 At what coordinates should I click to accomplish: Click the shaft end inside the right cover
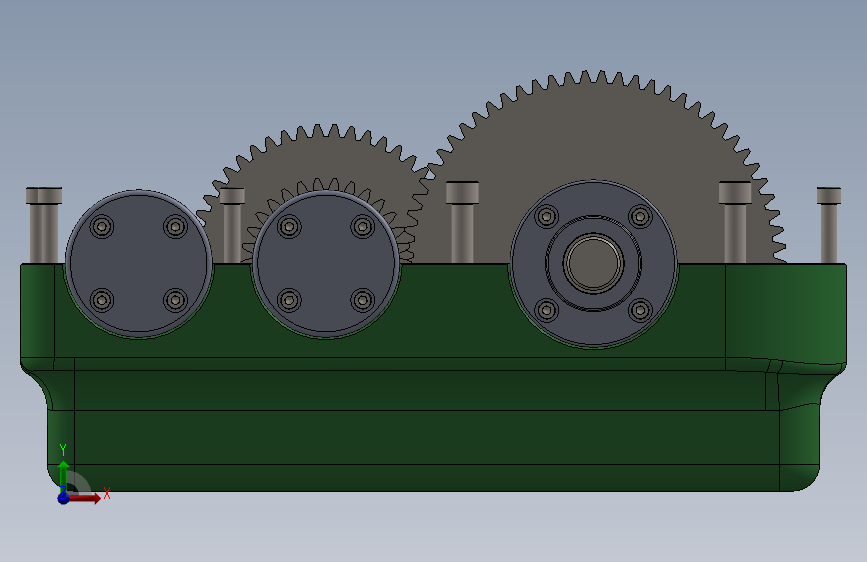tap(593, 263)
